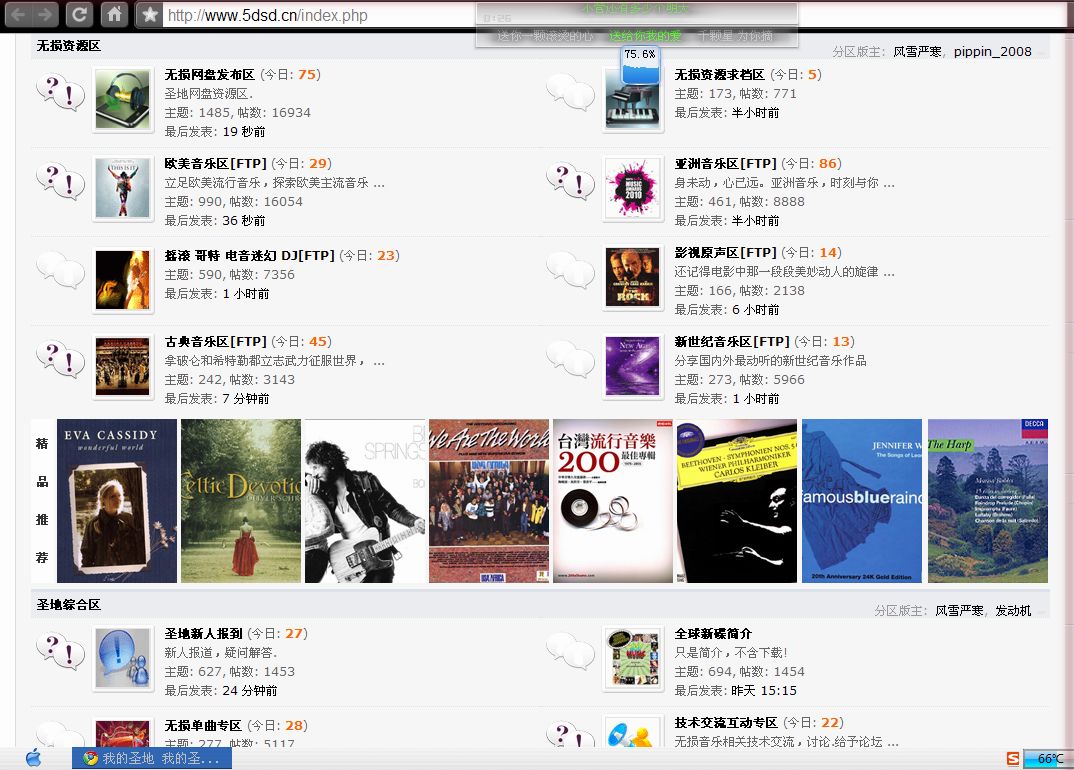The image size is (1074, 770).
Task: Open last post 7 分钟前 link
Action: [246, 399]
